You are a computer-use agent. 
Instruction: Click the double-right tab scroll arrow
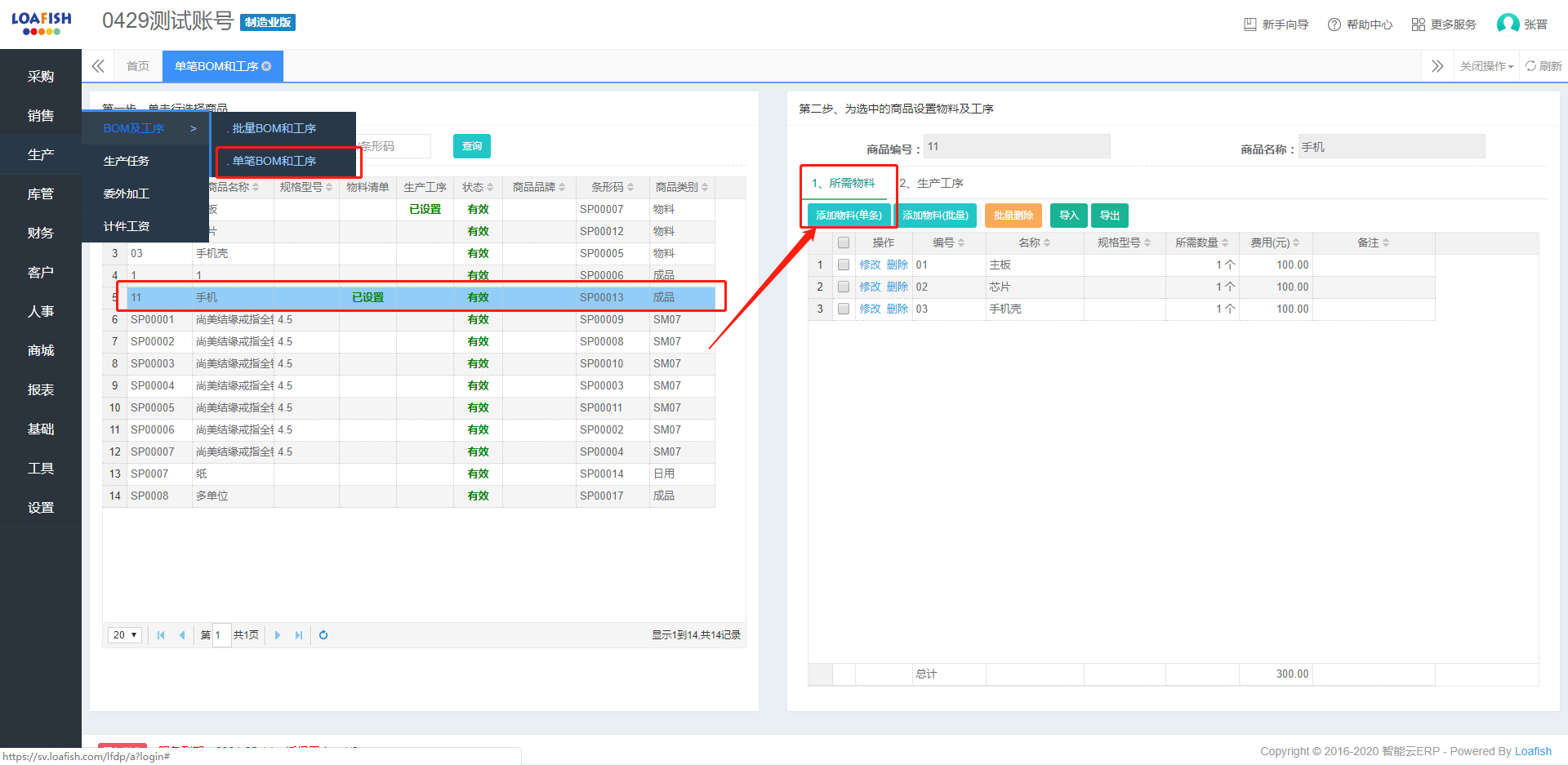point(1437,66)
